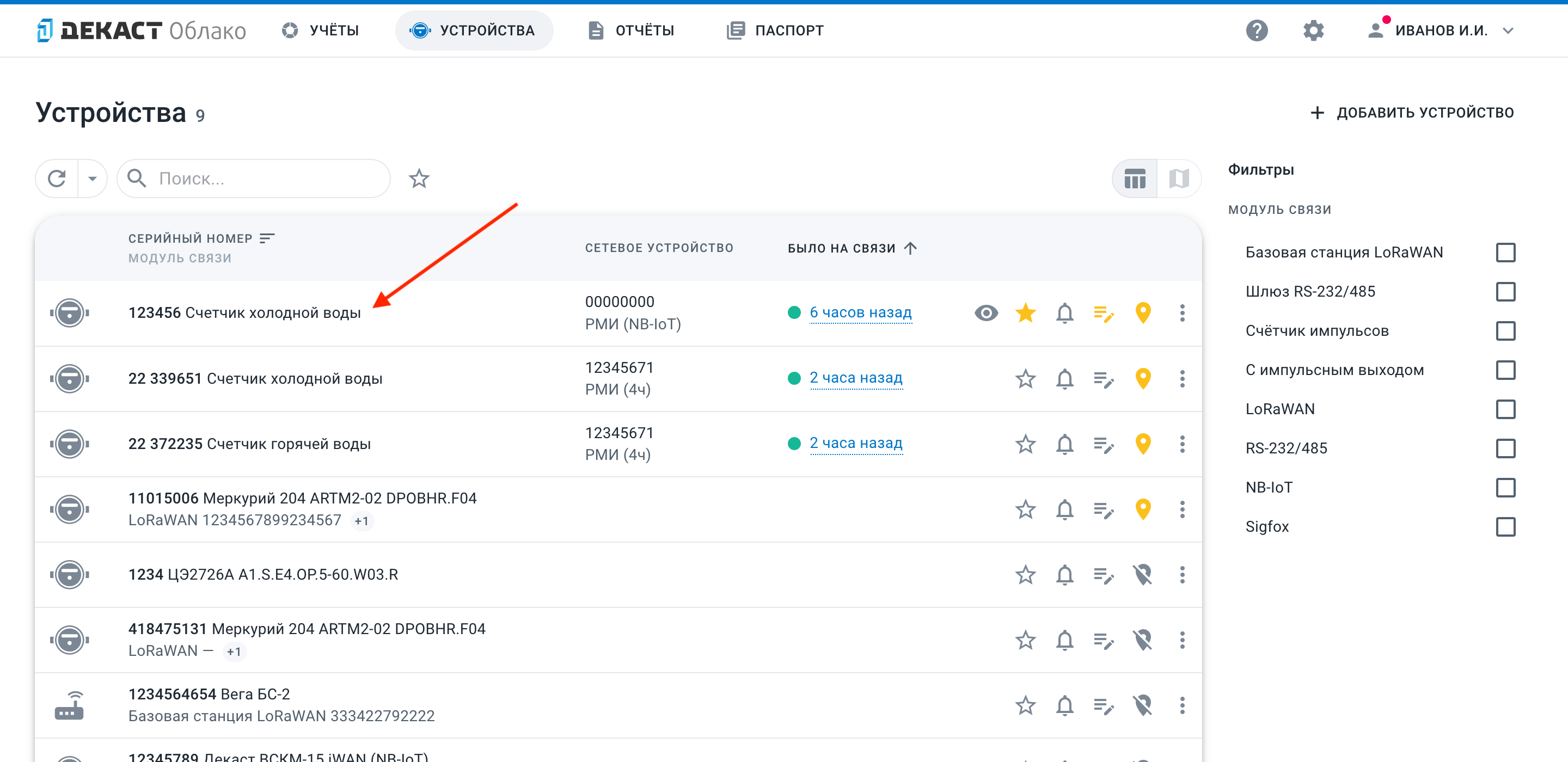Check LoRaWAN filter checkbox
The width and height of the screenshot is (1568, 762).
click(x=1505, y=409)
